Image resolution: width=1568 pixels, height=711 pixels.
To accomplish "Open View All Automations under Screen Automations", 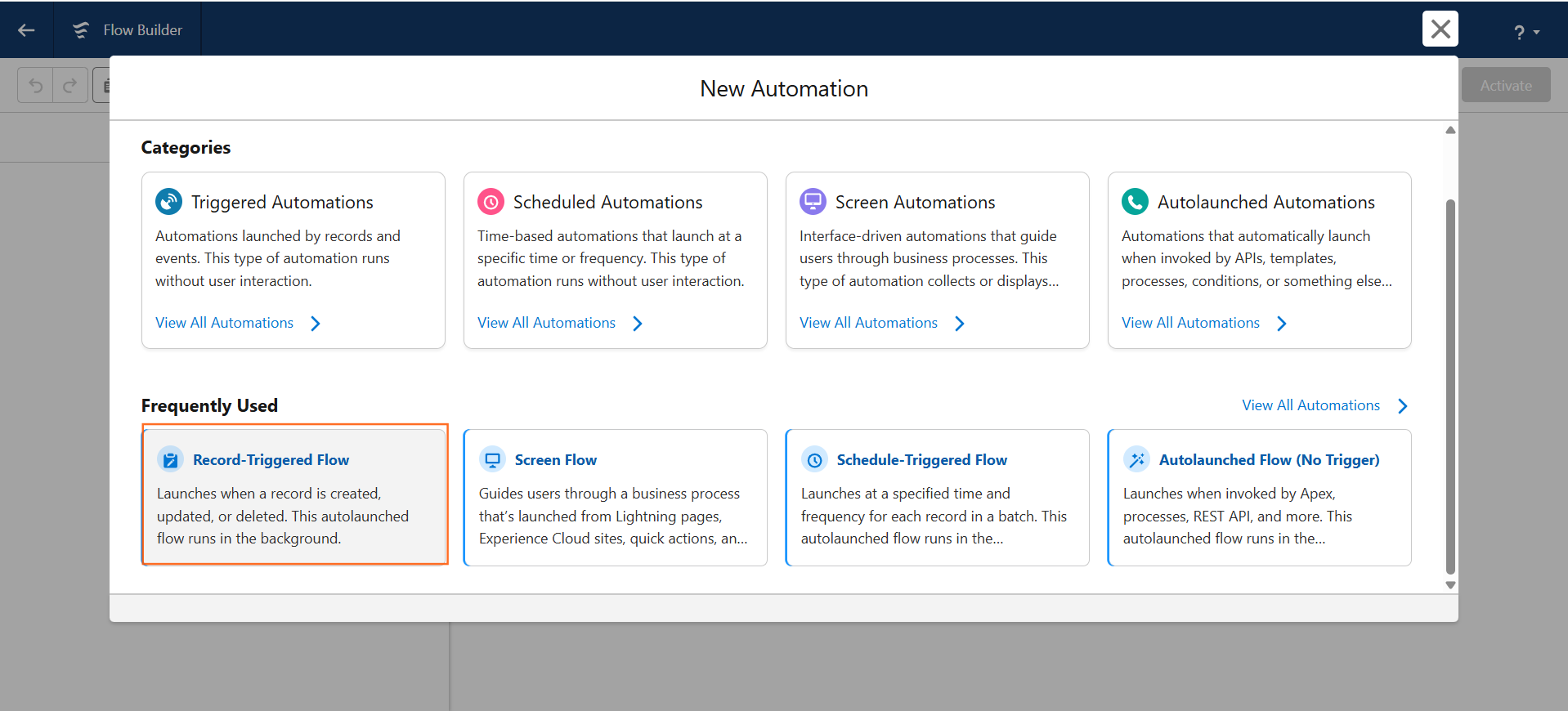I will tap(868, 323).
